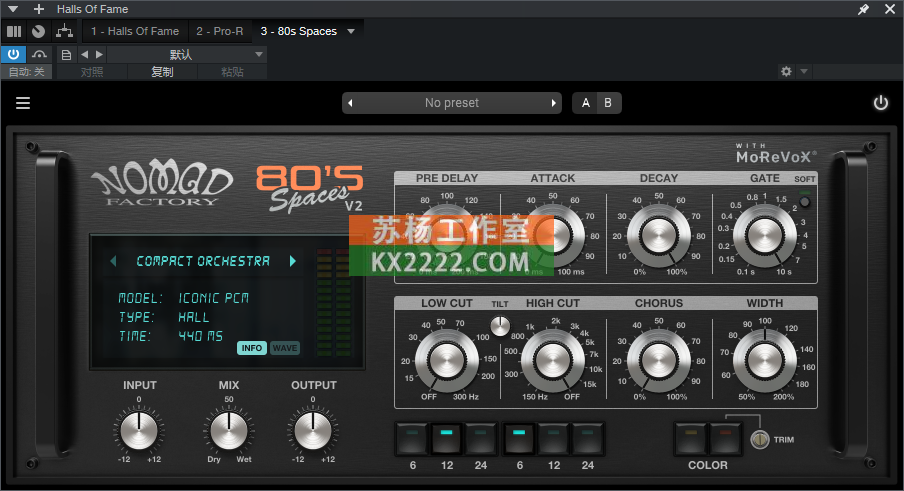Show the INFO display view
The image size is (904, 491).
251,348
